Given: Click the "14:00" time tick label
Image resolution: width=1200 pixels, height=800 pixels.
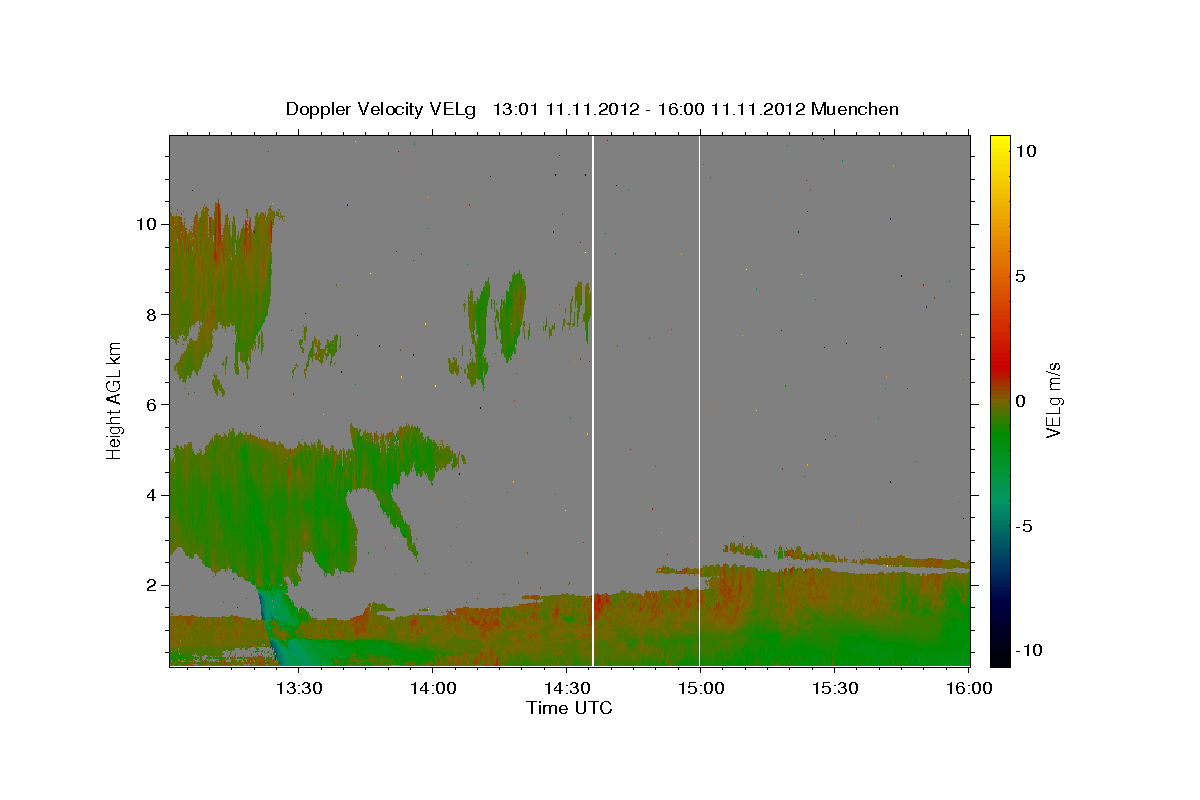Looking at the screenshot, I should 433,688.
